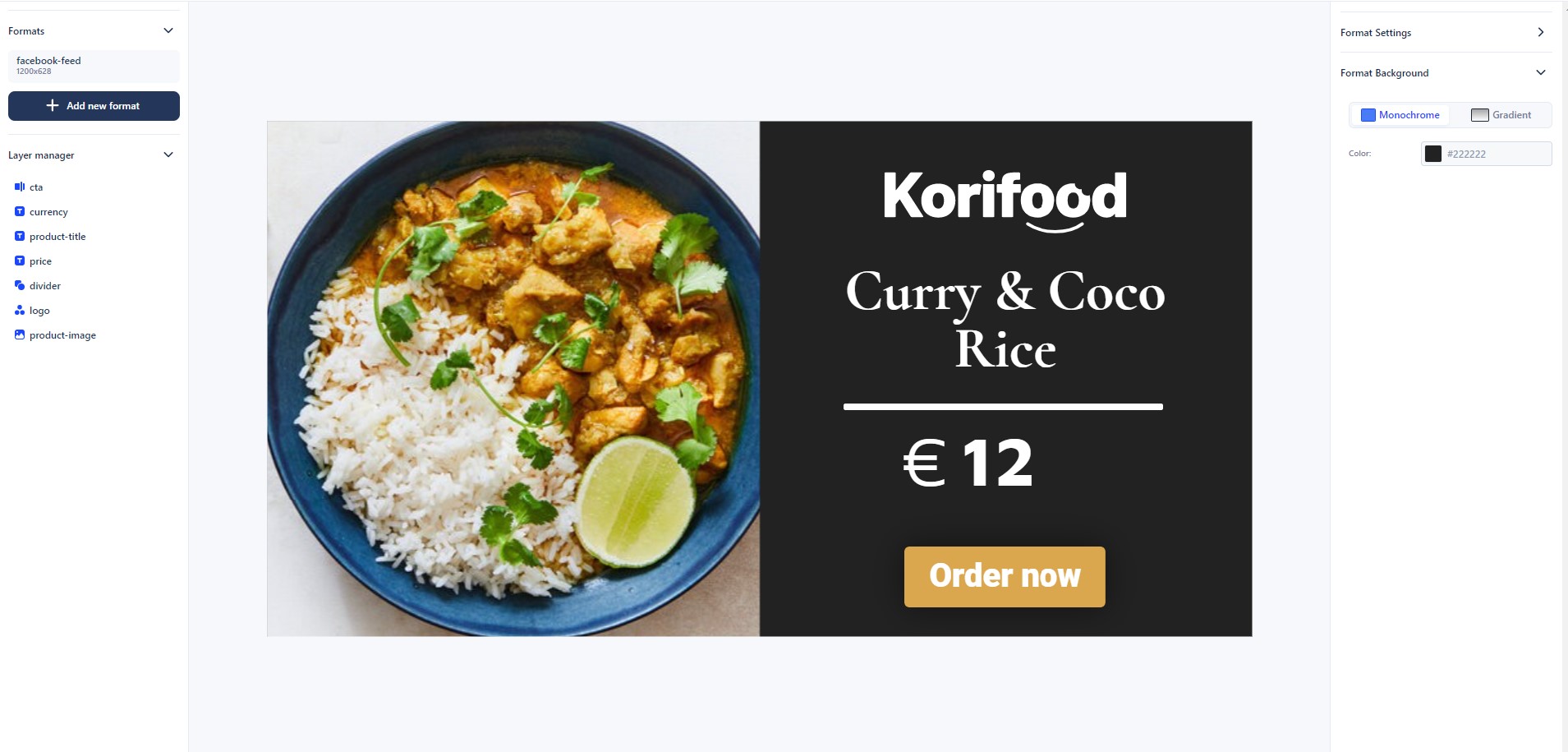This screenshot has width=1568, height=752.
Task: Select the product-title layer name
Action: tap(57, 237)
